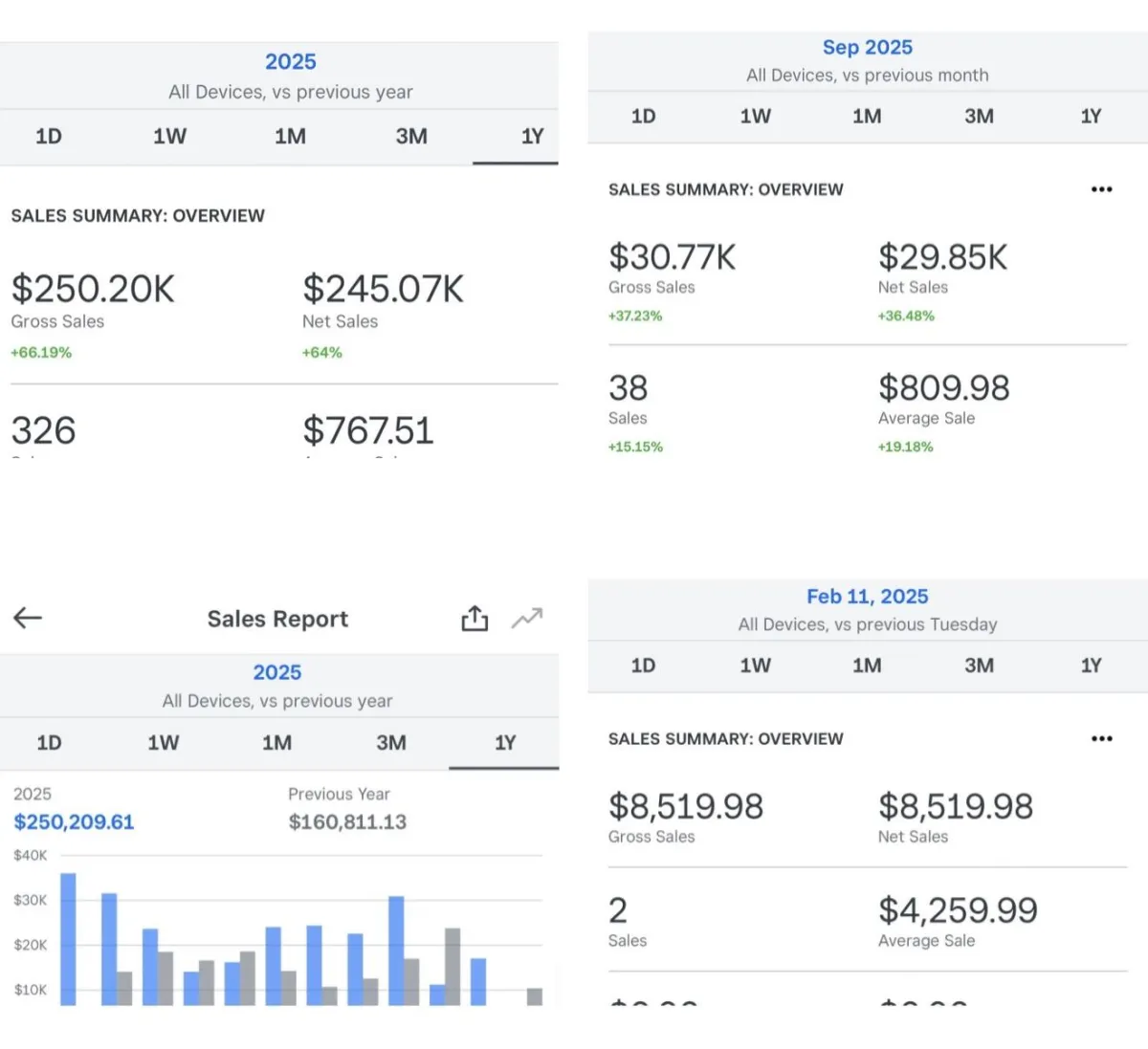1148x1049 pixels.
Task: Open the three-dot menu in Feb 11 overview
Action: click(x=1101, y=738)
